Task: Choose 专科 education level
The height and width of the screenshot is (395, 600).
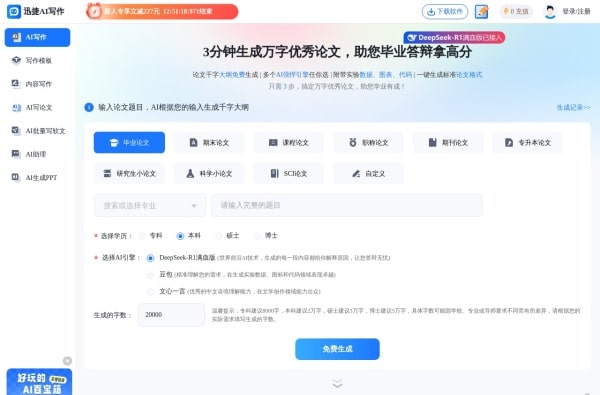Action: pos(142,236)
